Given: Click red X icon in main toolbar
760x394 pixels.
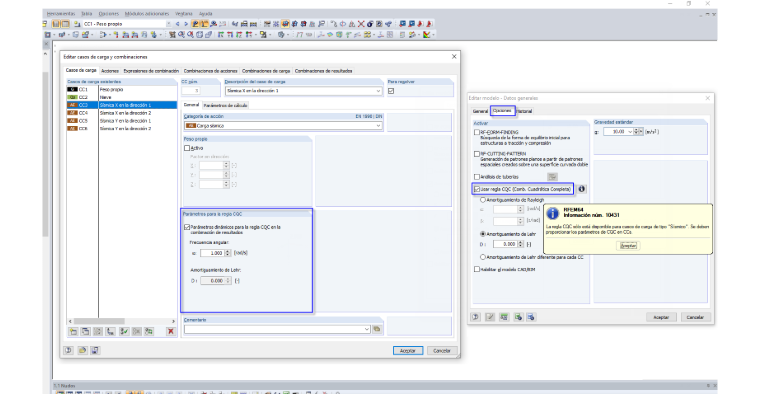Looking at the screenshot, I should (361, 24).
